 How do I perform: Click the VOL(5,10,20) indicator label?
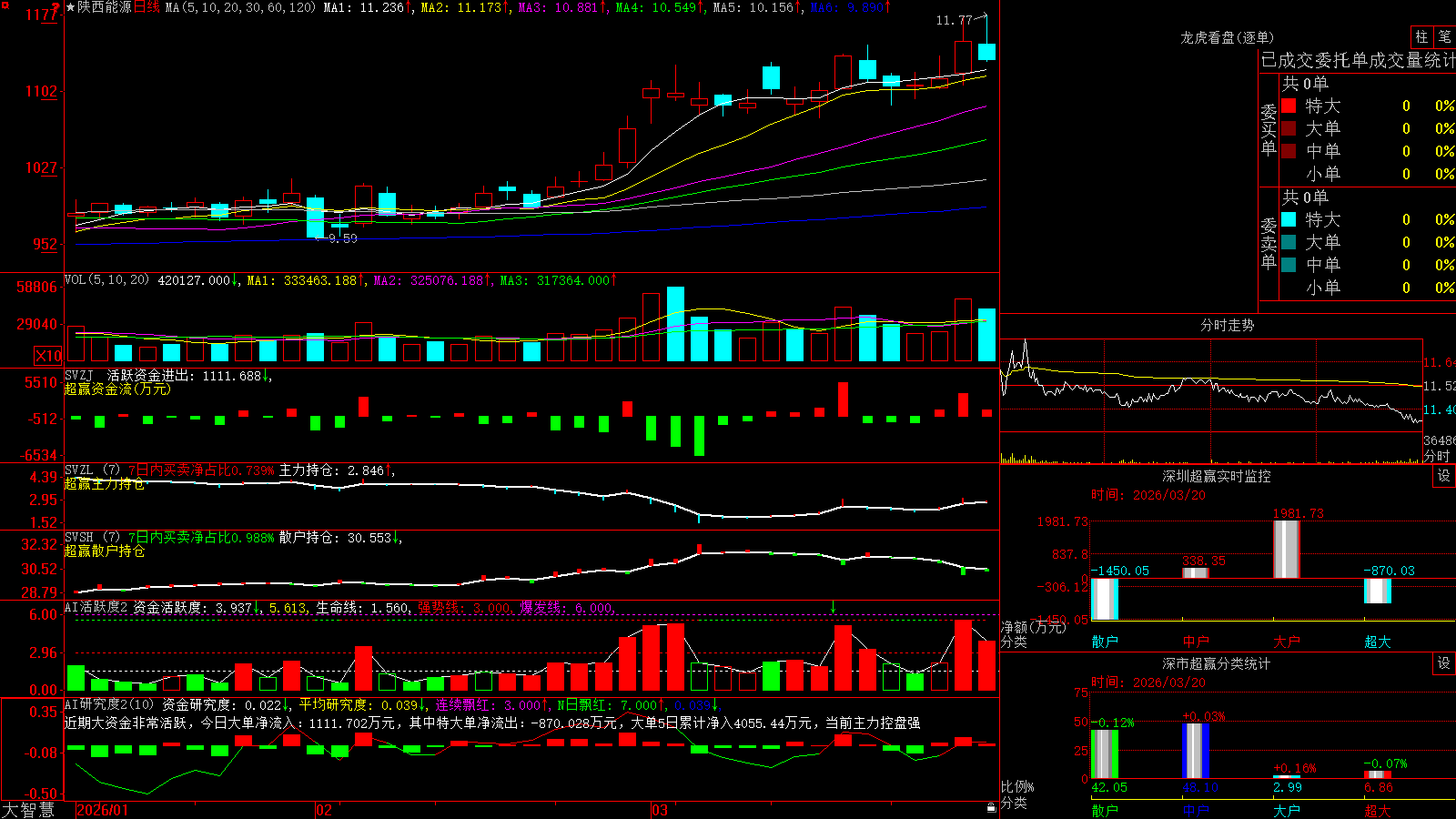pyautogui.click(x=106, y=280)
